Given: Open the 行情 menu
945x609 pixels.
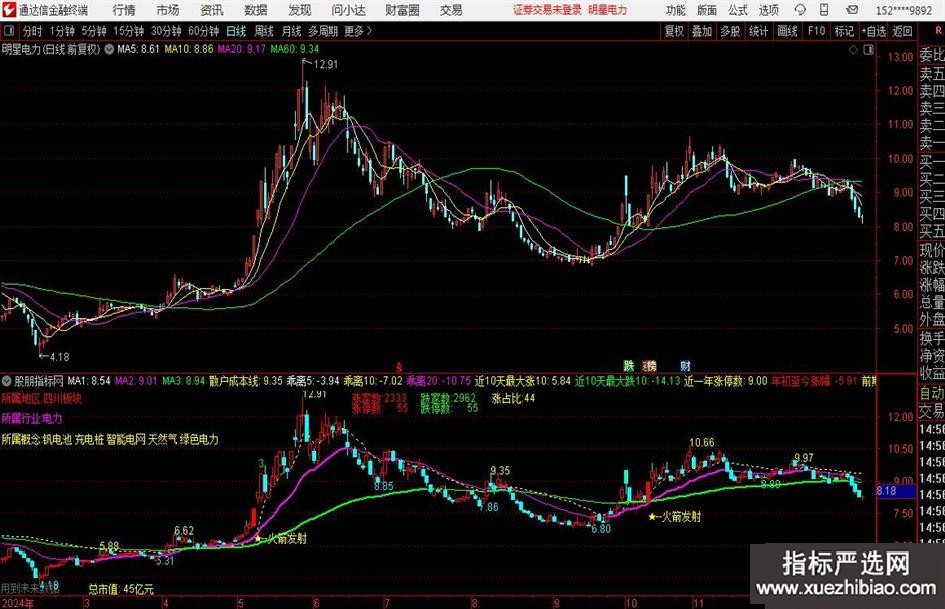Looking at the screenshot, I should tap(124, 10).
